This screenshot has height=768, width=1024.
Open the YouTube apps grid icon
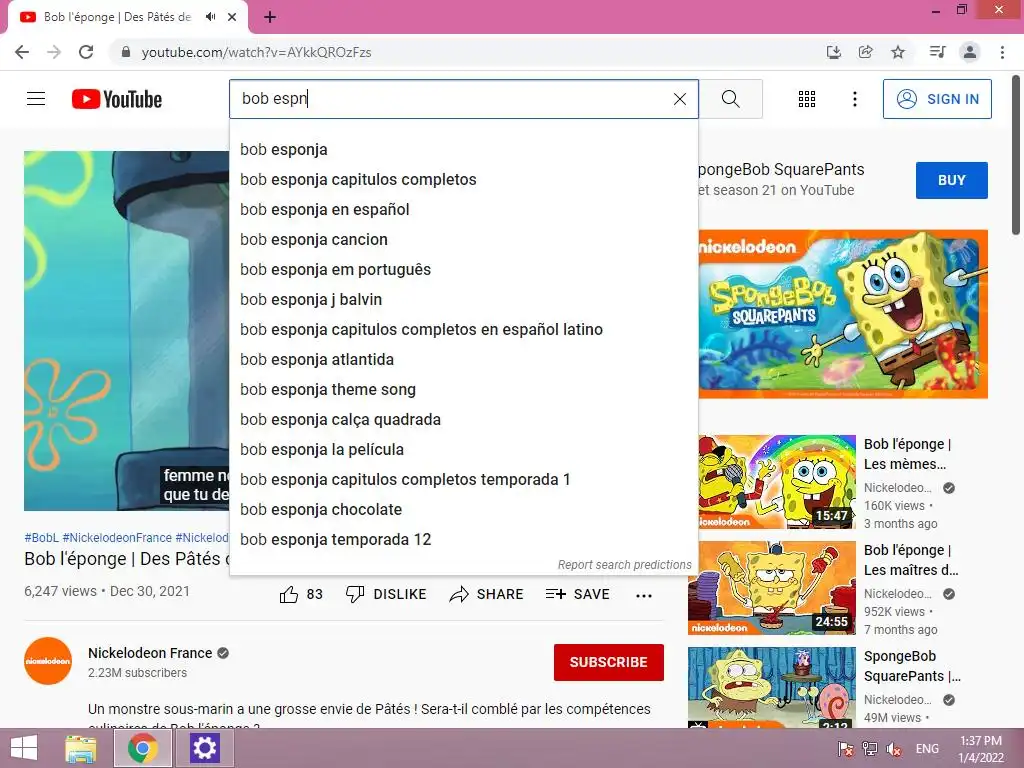click(x=807, y=99)
